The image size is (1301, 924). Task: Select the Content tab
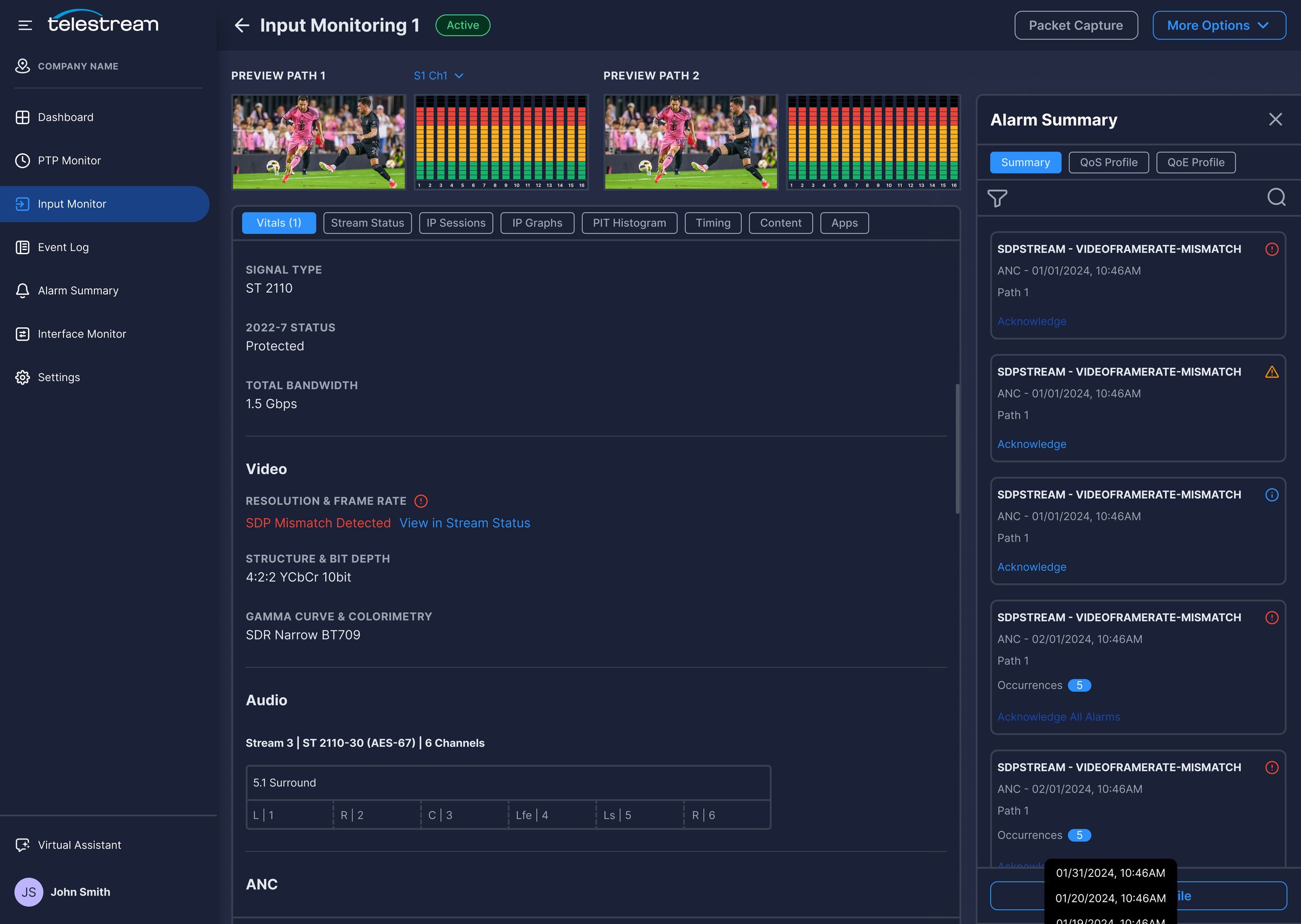click(x=781, y=223)
